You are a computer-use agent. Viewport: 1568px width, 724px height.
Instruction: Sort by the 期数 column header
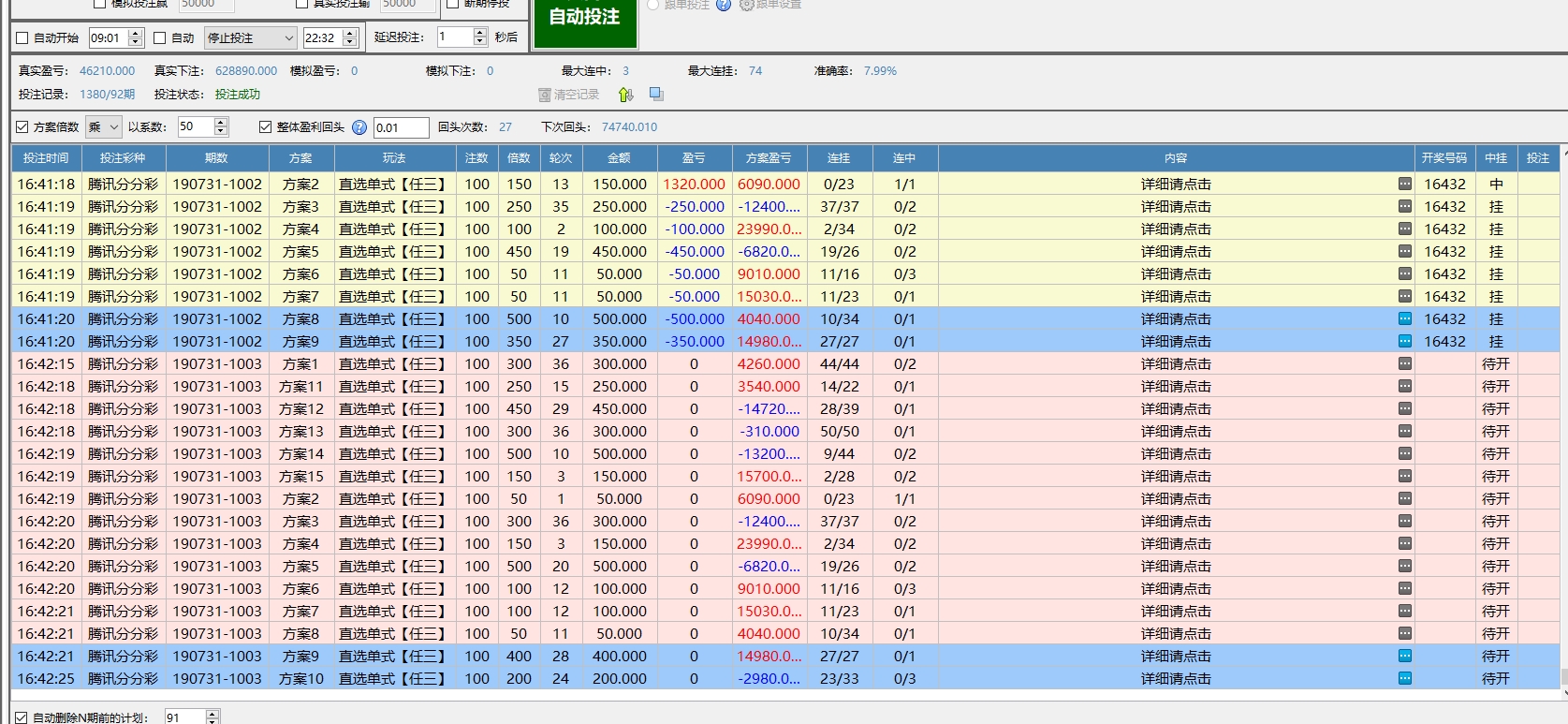(x=216, y=158)
